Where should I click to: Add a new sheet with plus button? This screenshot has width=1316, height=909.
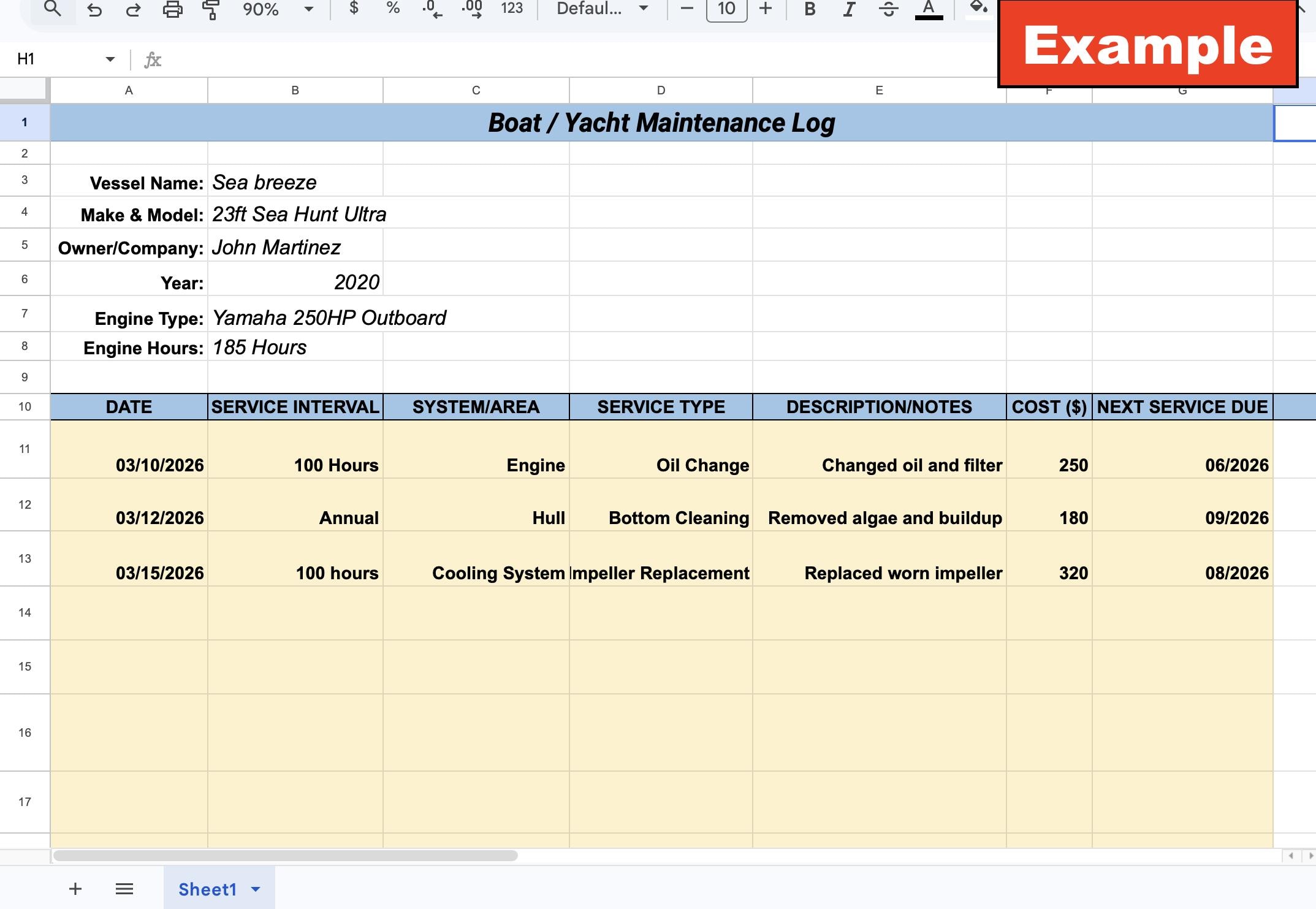75,889
